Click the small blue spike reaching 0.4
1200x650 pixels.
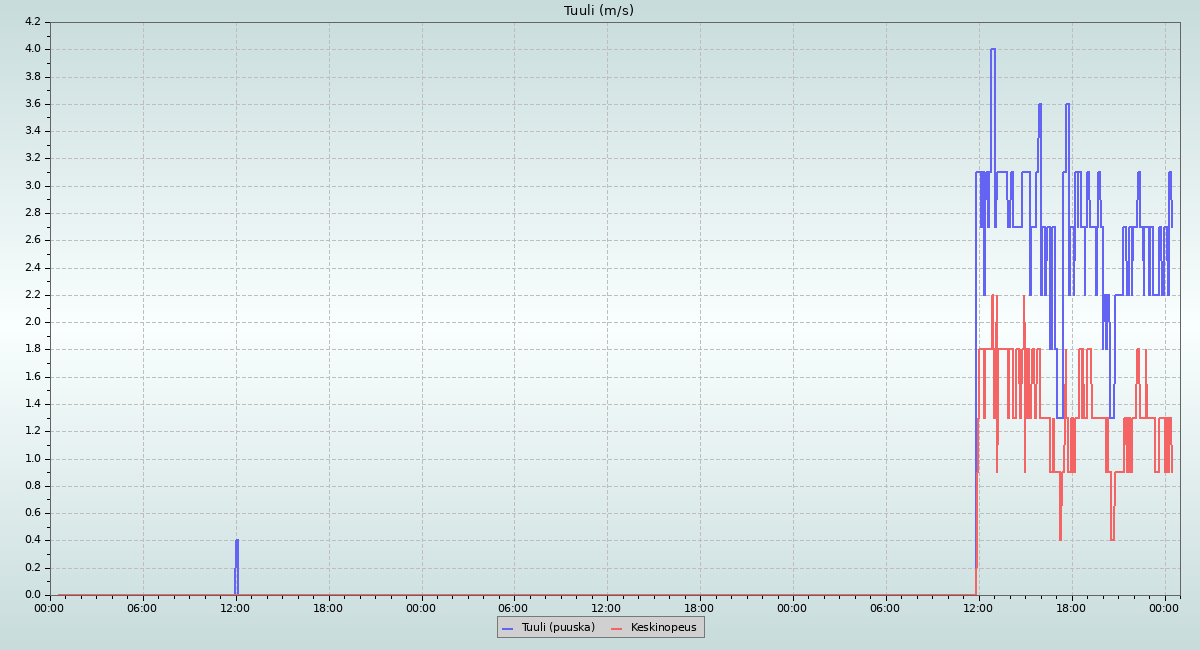tap(237, 542)
